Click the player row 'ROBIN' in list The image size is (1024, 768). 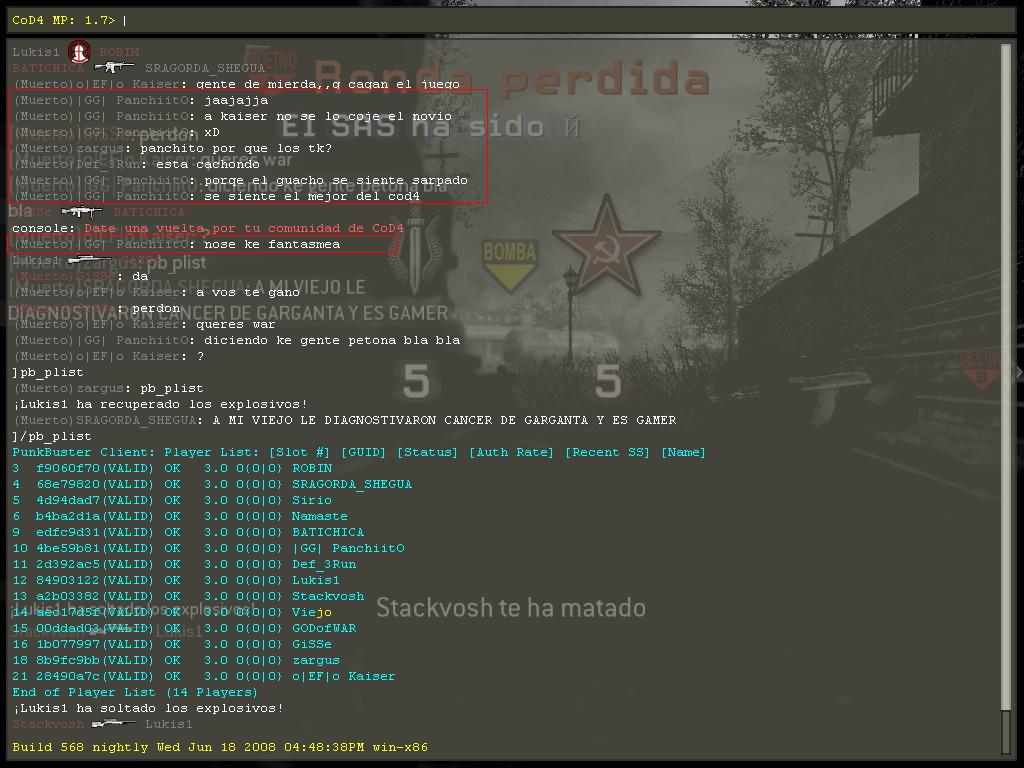pyautogui.click(x=172, y=468)
